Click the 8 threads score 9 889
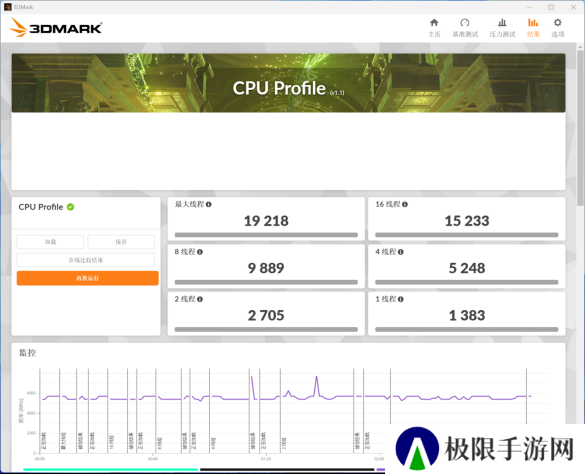Screen dimensions: 585x474 coord(266,268)
